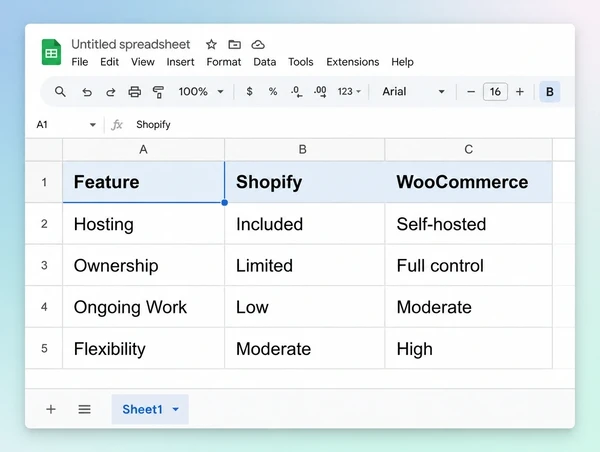Screen dimensions: 600x452
Task: Select the Included cell
Action: (x=305, y=224)
